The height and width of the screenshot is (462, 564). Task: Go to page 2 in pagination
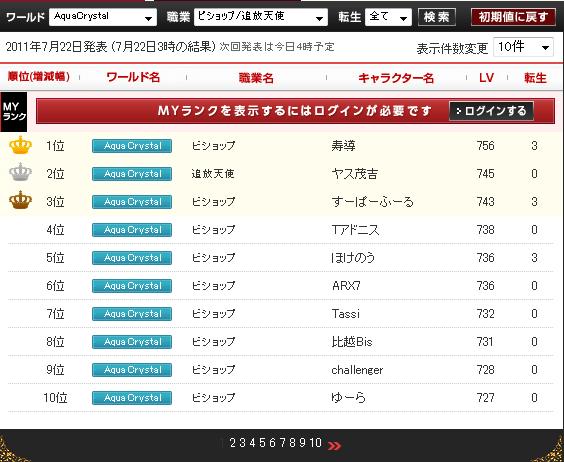coord(233,443)
